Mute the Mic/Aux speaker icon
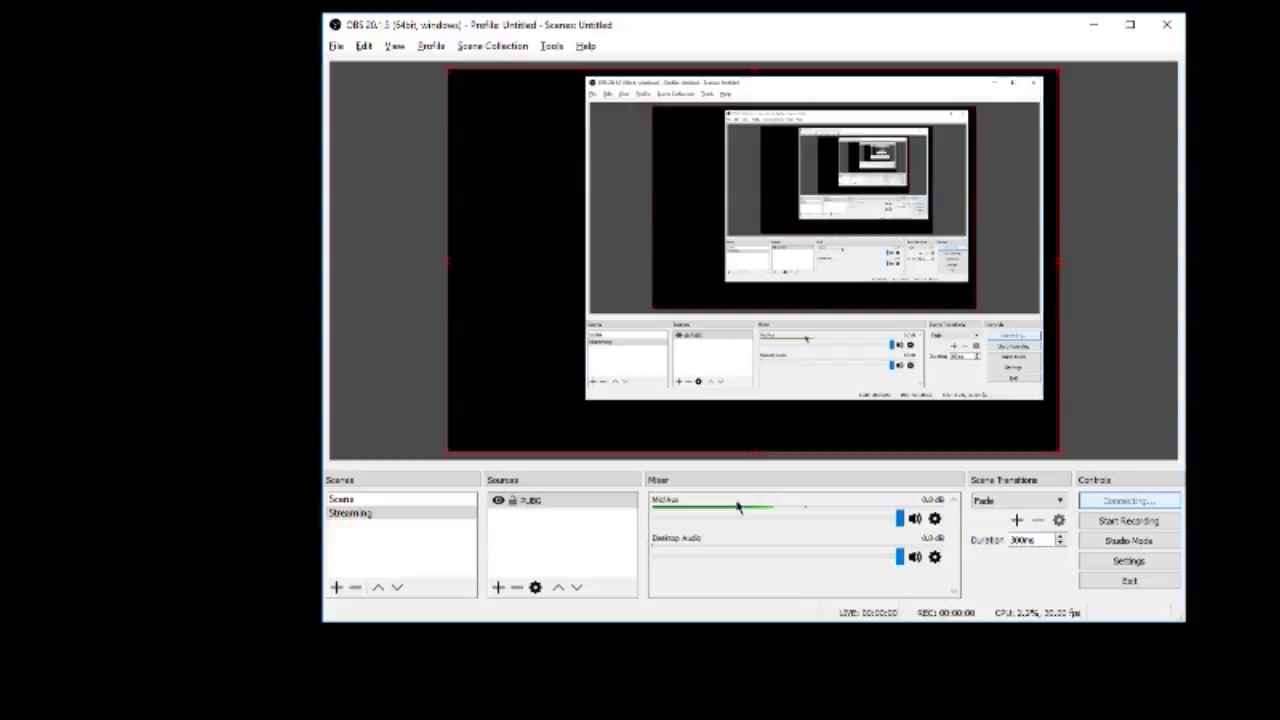The width and height of the screenshot is (1280, 720). click(914, 518)
